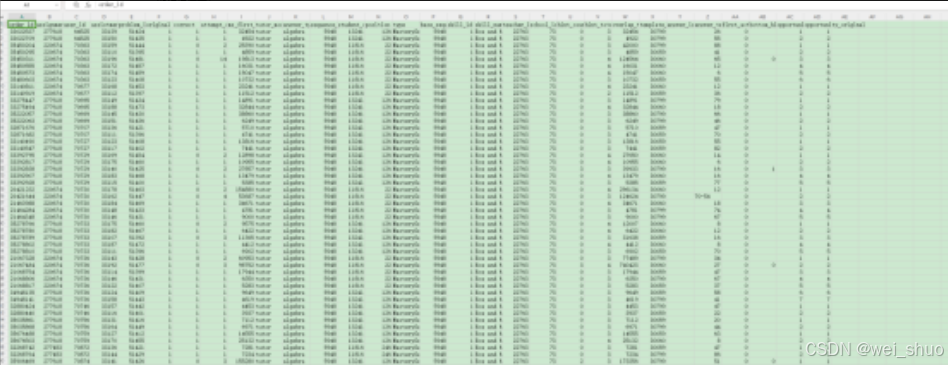Screen dimensions: 948x365
Task: Select column S header
Action: [515, 16]
